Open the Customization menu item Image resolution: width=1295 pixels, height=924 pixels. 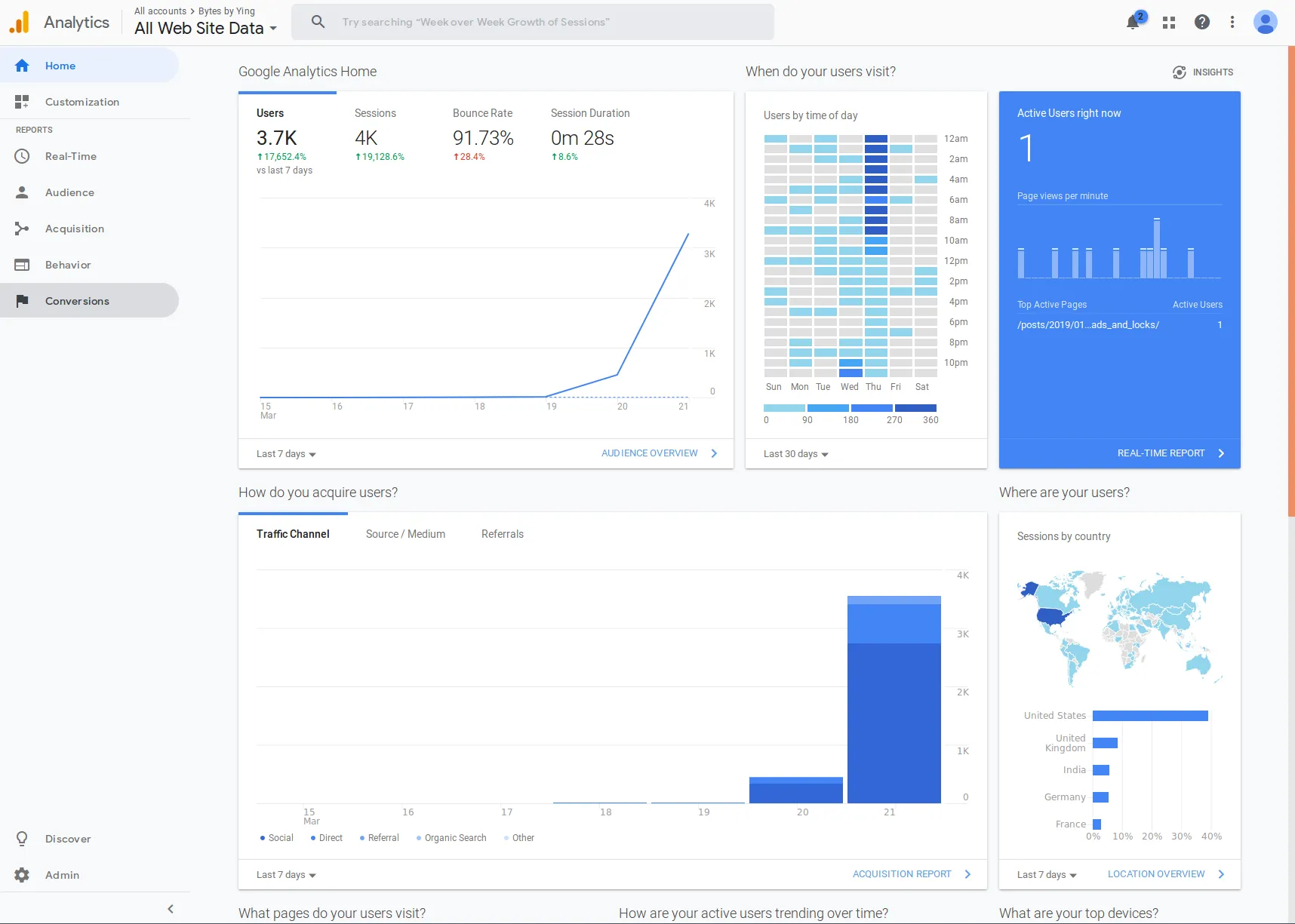click(x=89, y=102)
